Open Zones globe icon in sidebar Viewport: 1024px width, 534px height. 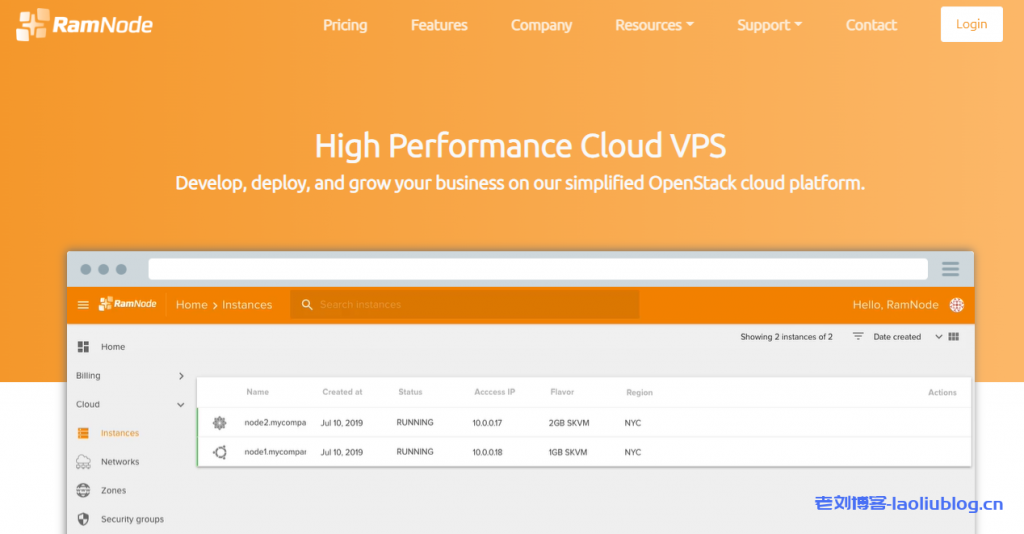coord(83,491)
